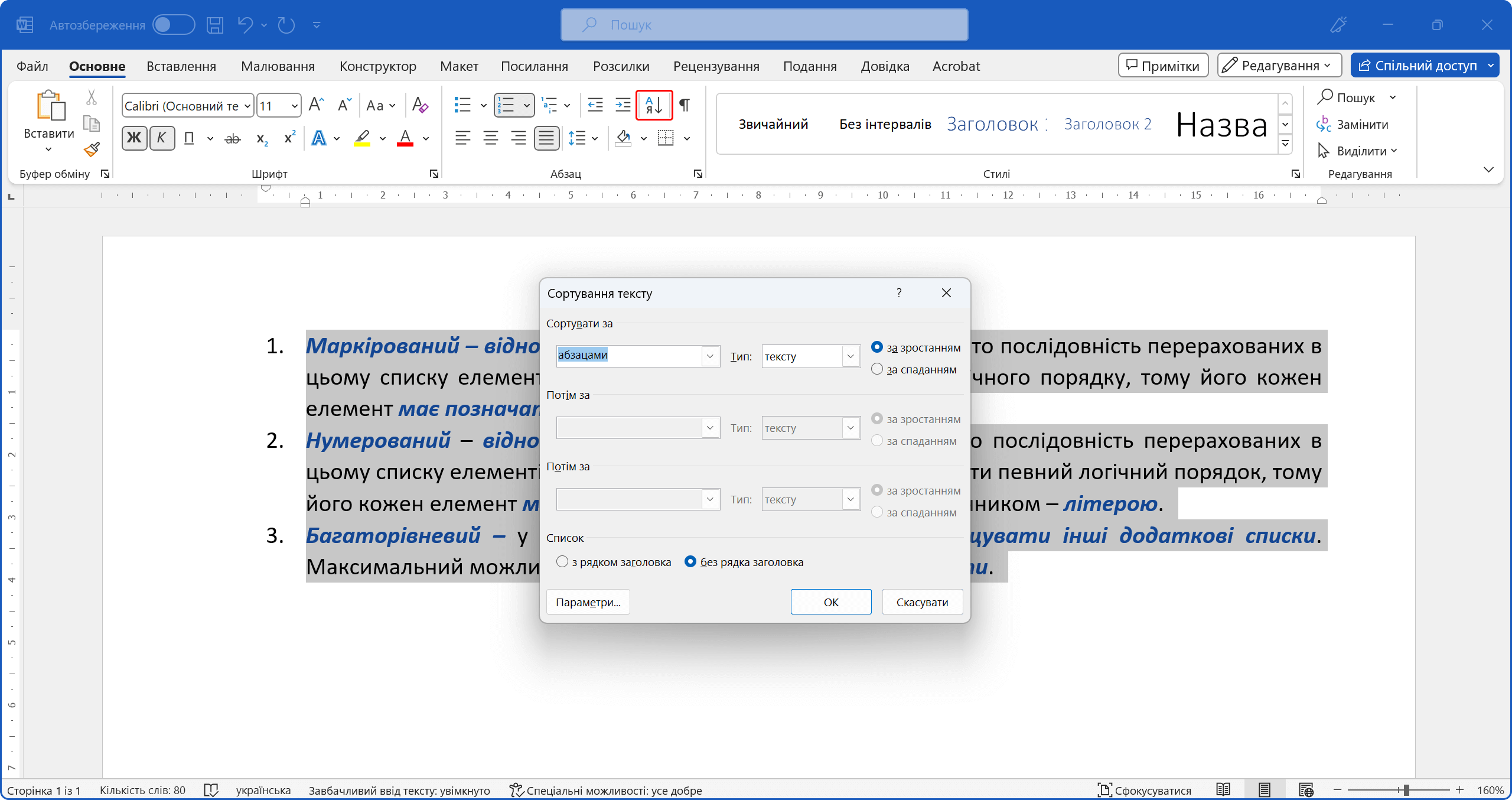Open the first 'Тип: тексту' dropdown
Image resolution: width=1512 pixels, height=800 pixels.
point(850,356)
